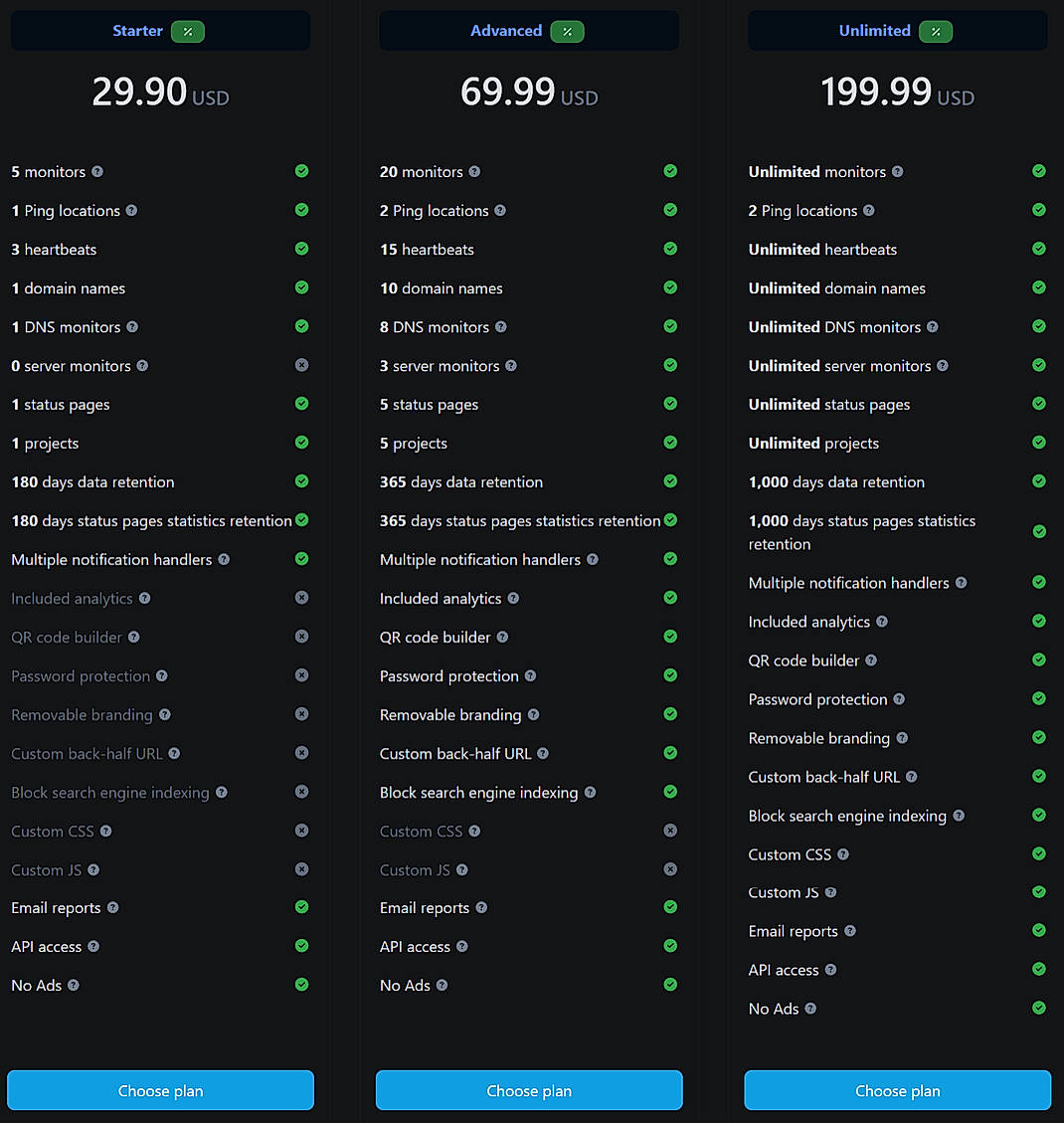Toggle the cross mark on Included analytics in Starter
The height and width of the screenshot is (1123, 1064).
point(301,598)
